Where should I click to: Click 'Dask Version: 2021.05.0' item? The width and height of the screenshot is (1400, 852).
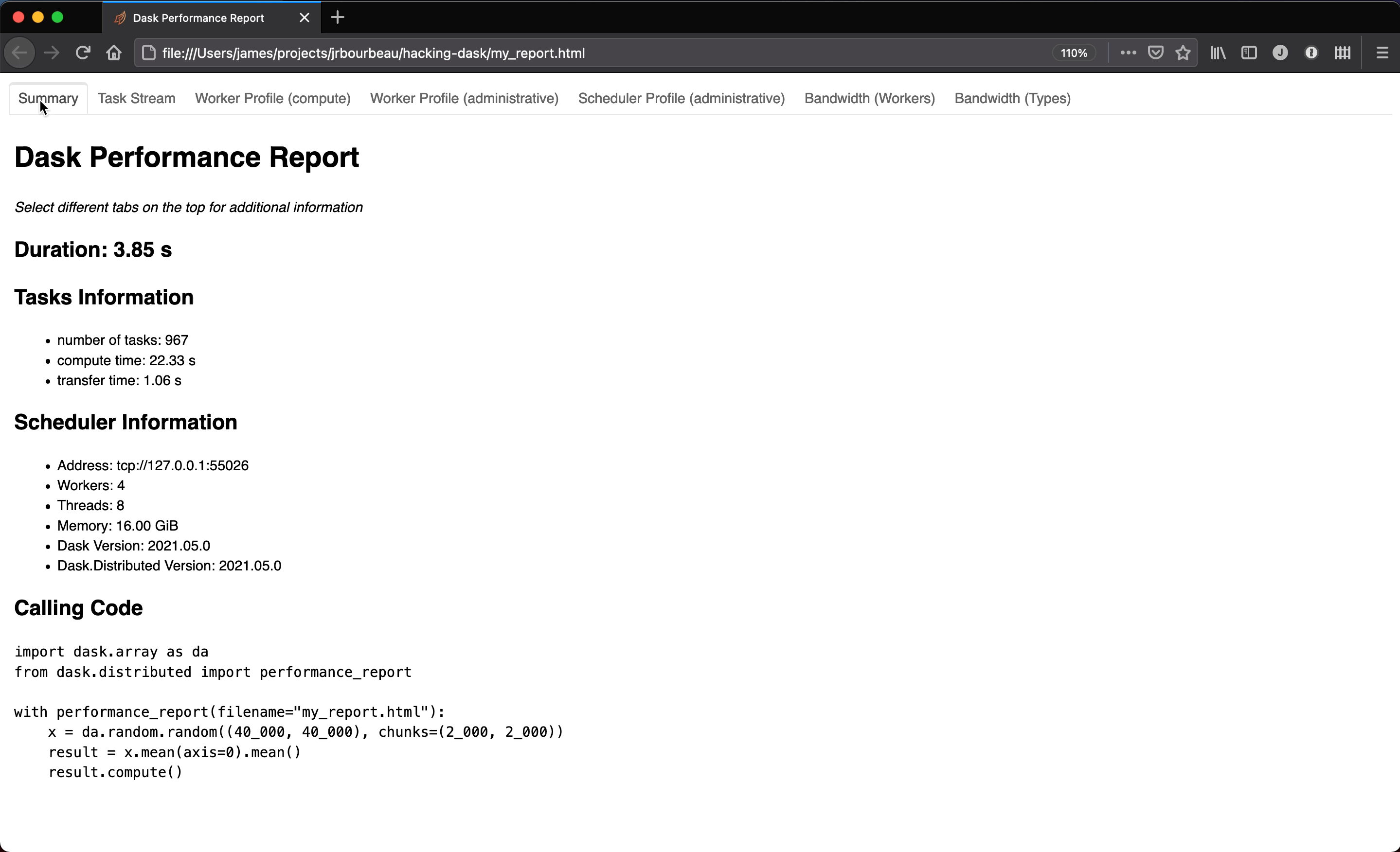point(133,546)
